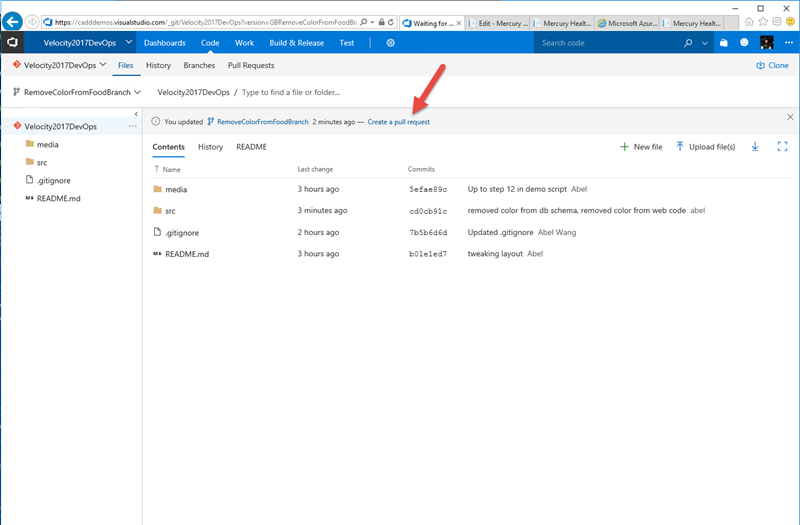
Task: Click the browser address bar URL
Action: click(204, 22)
